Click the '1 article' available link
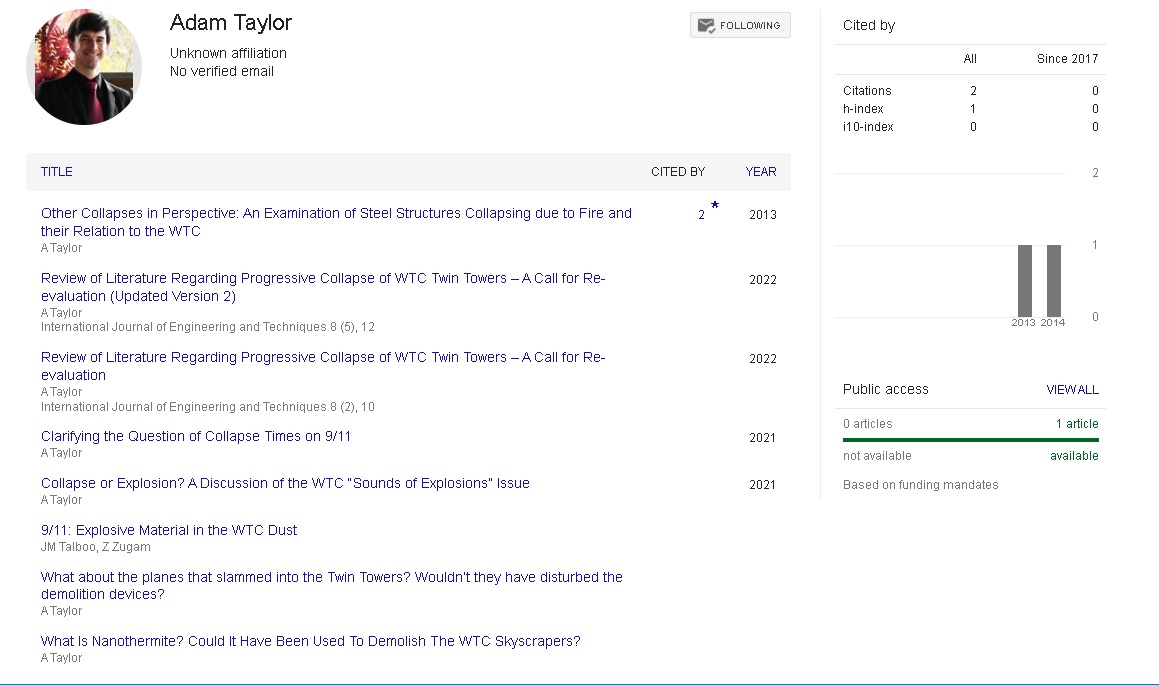The width and height of the screenshot is (1159, 685). click(x=1077, y=423)
